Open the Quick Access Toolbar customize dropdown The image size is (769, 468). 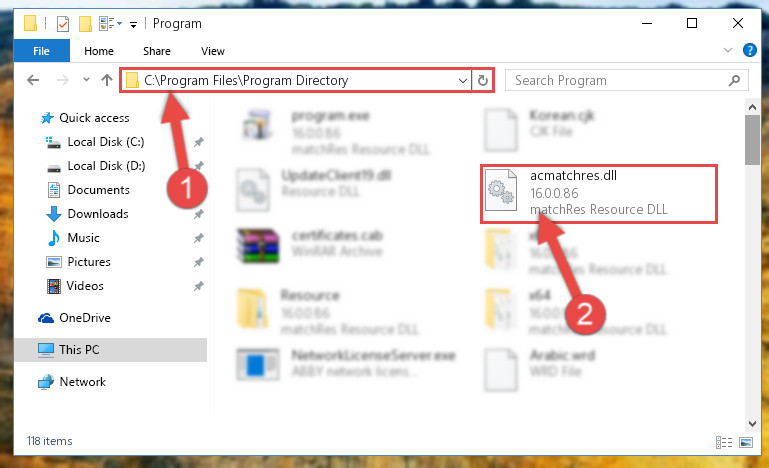[133, 25]
